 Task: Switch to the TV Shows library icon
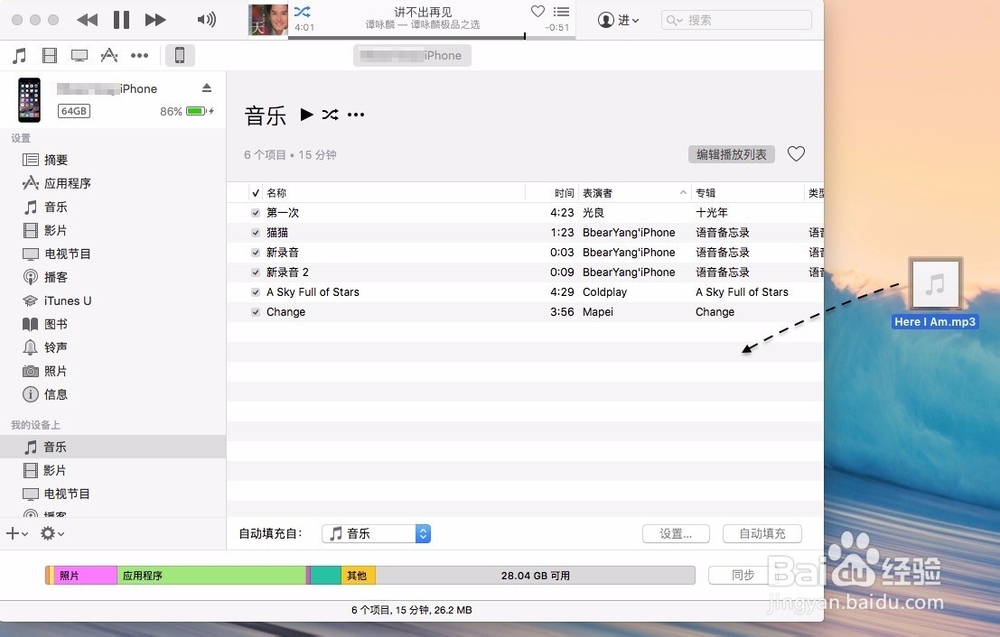click(79, 55)
